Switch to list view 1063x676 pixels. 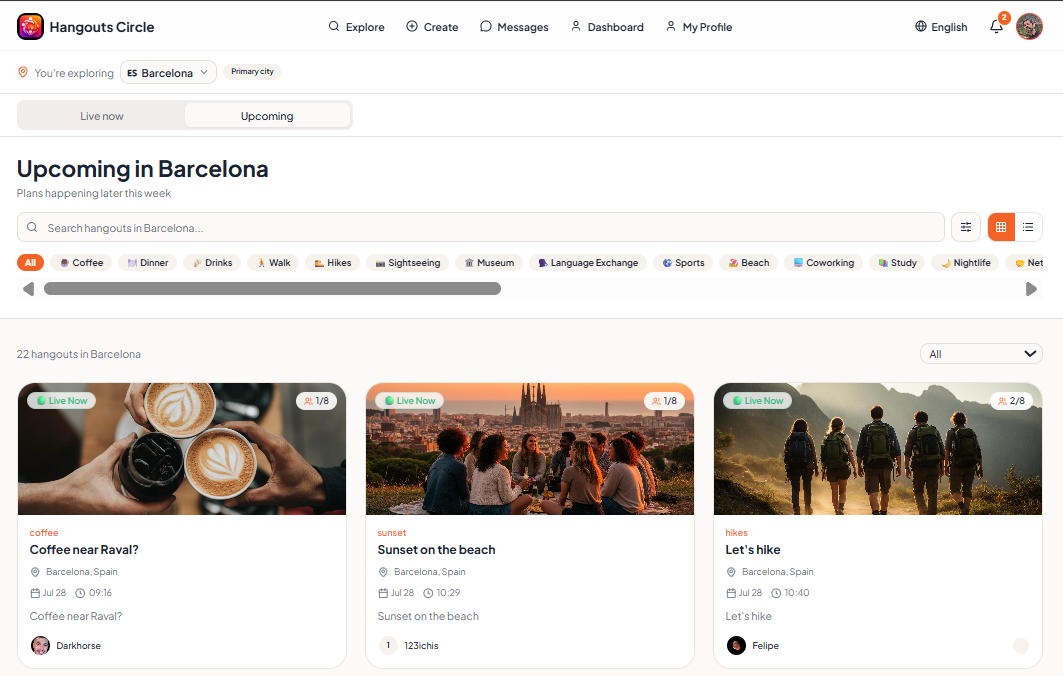click(x=1028, y=227)
